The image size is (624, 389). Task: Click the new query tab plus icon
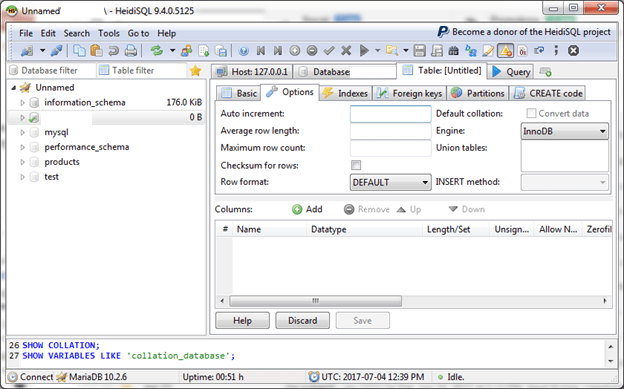545,72
